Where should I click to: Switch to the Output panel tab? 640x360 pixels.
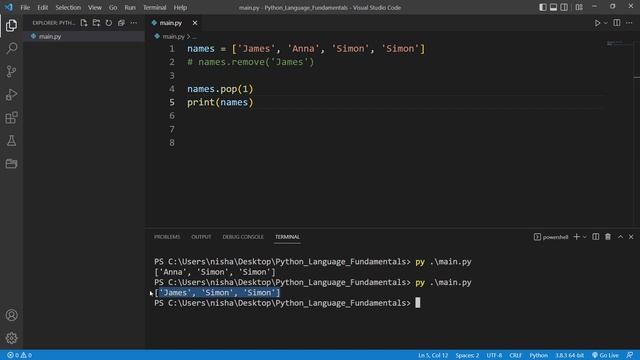tap(201, 237)
